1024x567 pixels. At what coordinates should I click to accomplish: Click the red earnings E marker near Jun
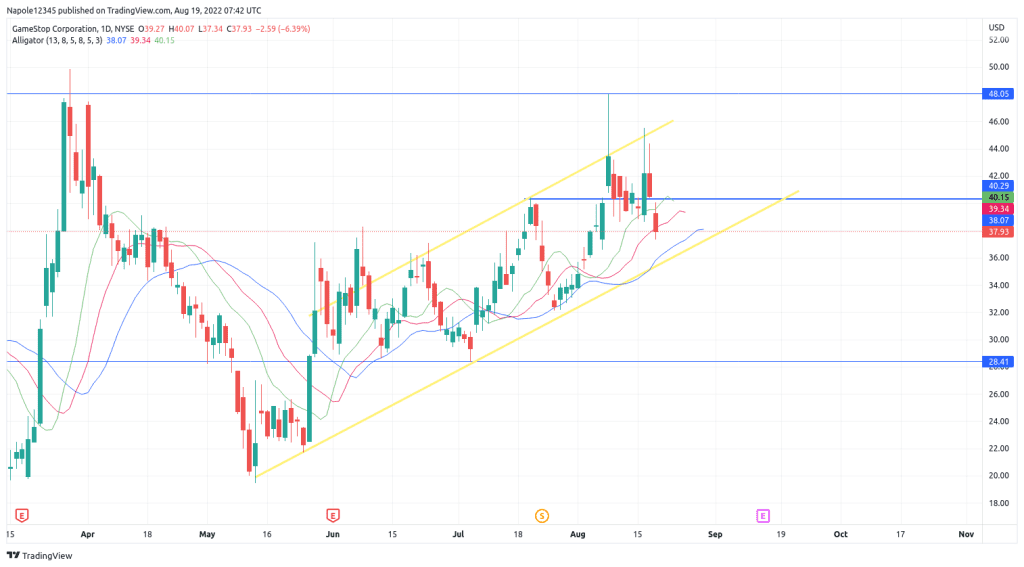(x=332, y=516)
